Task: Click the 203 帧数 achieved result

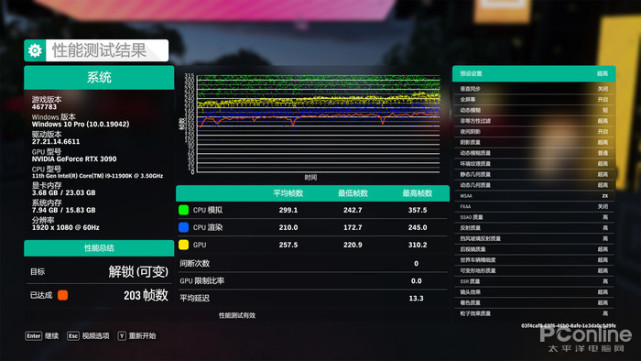Action: 146,295
